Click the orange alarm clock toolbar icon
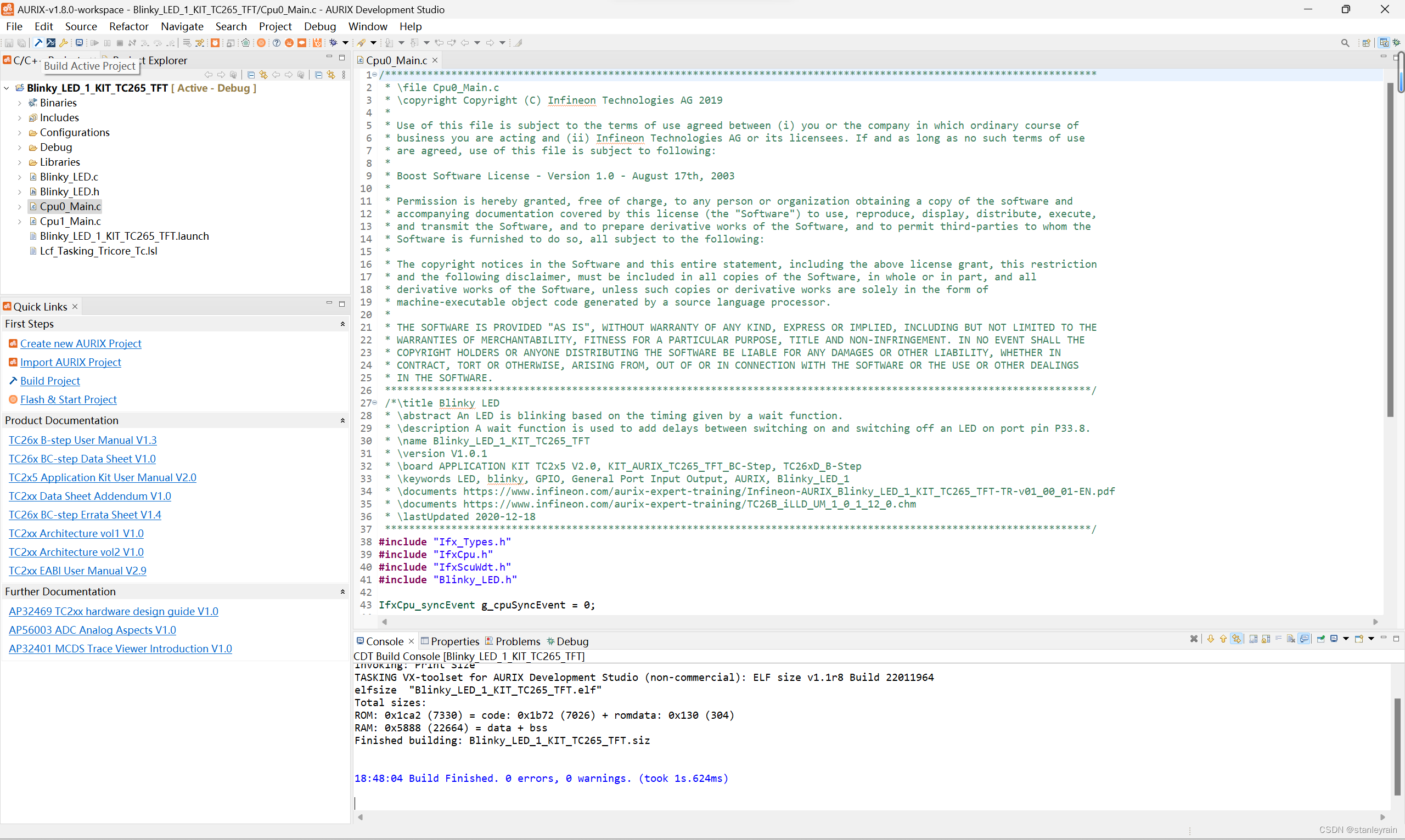Image resolution: width=1405 pixels, height=840 pixels. (x=215, y=43)
